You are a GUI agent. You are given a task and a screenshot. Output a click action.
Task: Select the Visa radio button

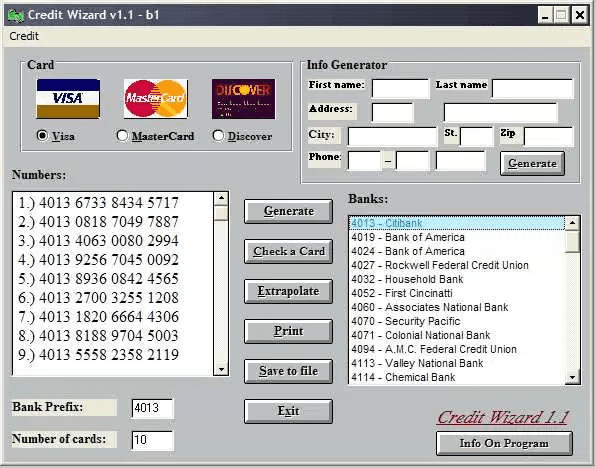pos(42,135)
